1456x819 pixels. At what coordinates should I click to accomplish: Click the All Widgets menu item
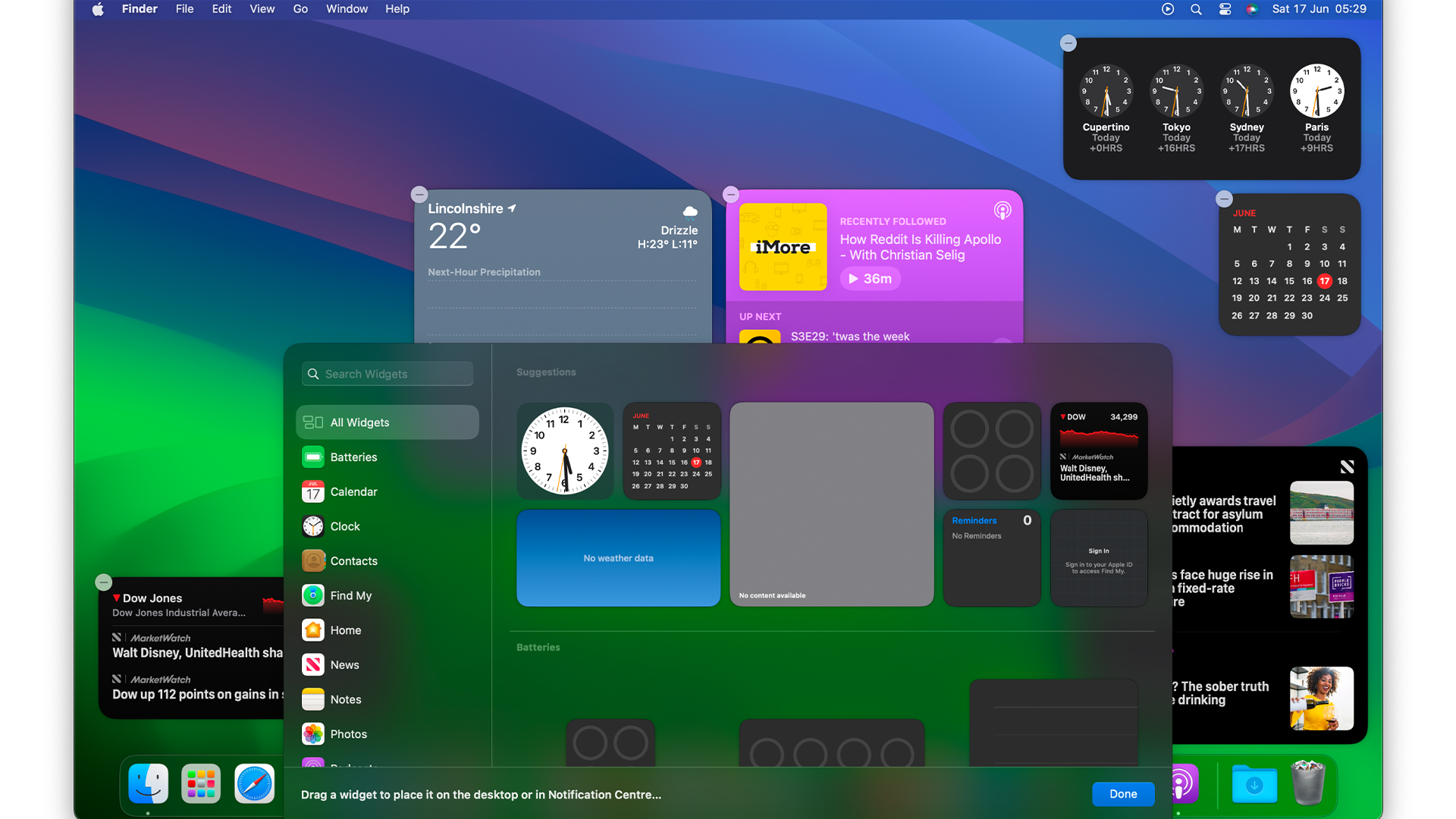(388, 422)
